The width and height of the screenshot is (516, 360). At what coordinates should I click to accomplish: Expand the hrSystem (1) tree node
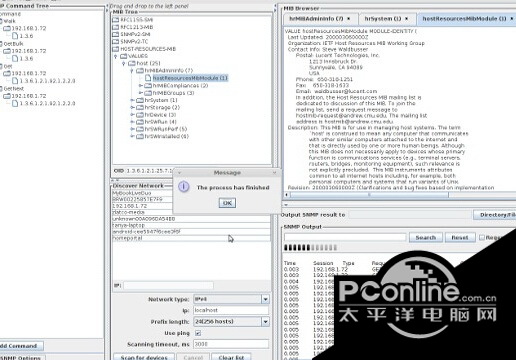point(132,100)
